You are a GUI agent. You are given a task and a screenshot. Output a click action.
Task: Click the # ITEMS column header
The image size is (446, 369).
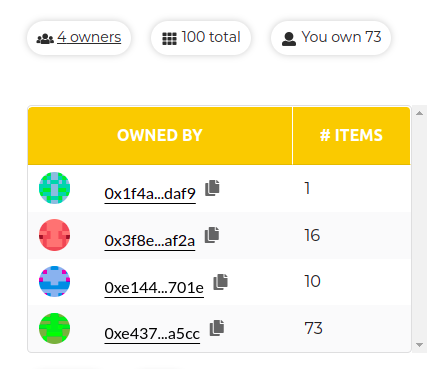351,136
